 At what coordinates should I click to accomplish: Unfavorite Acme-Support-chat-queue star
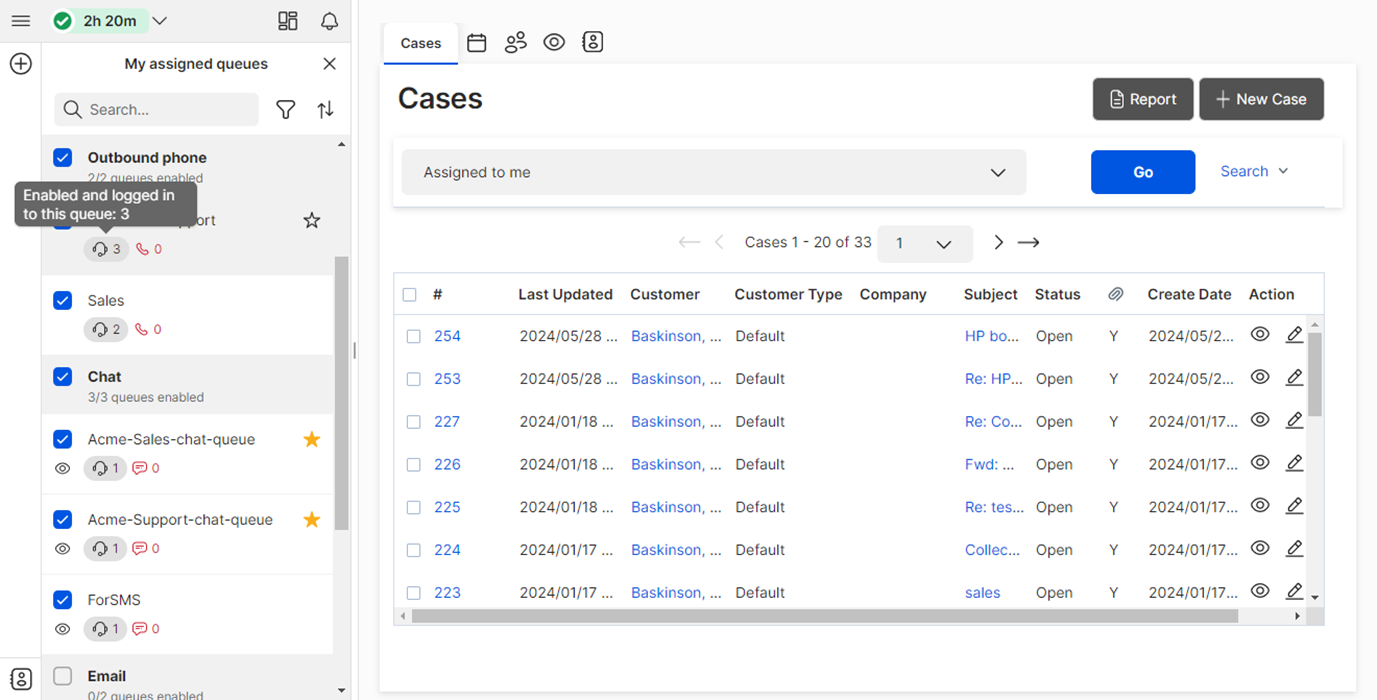[312, 519]
